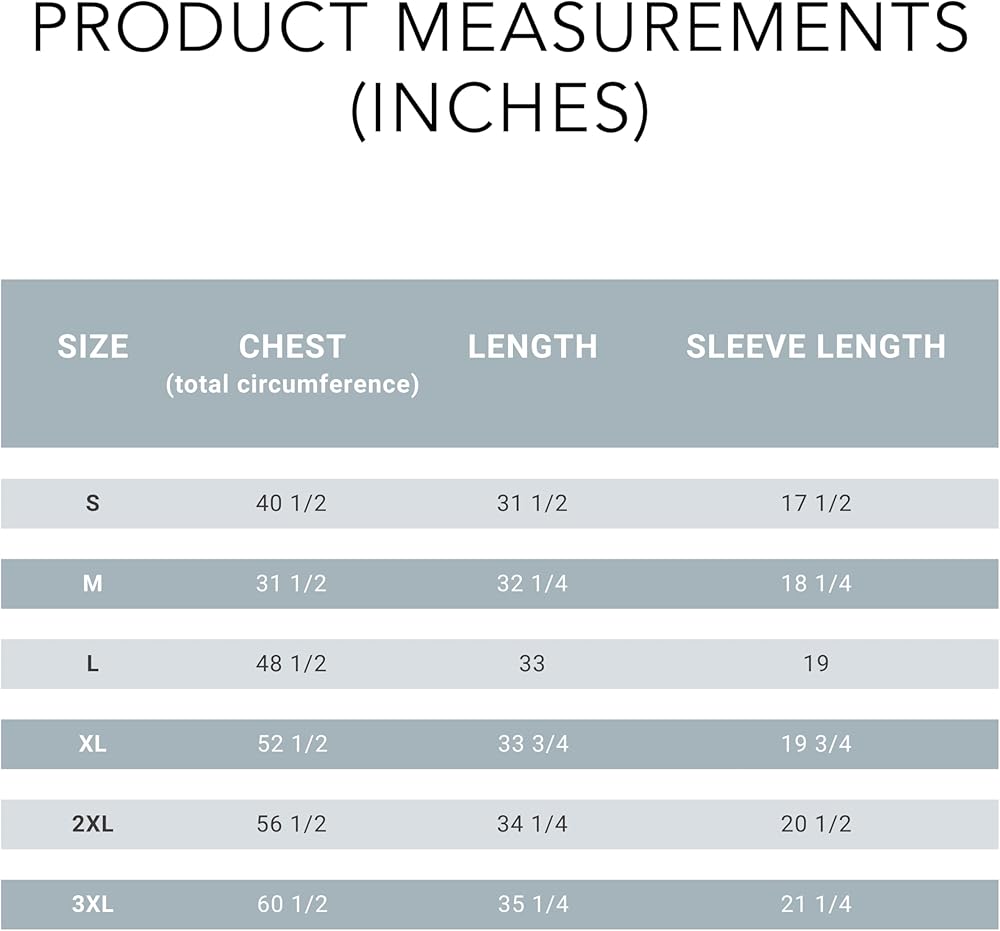Click the PRODUCT MEASUREMENTS (INCHES) title
The height and width of the screenshot is (931, 1000).
[x=500, y=72]
